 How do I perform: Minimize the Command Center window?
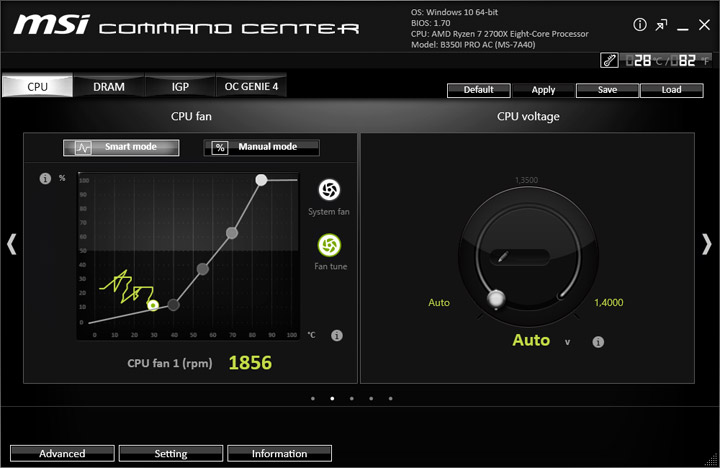pos(683,29)
